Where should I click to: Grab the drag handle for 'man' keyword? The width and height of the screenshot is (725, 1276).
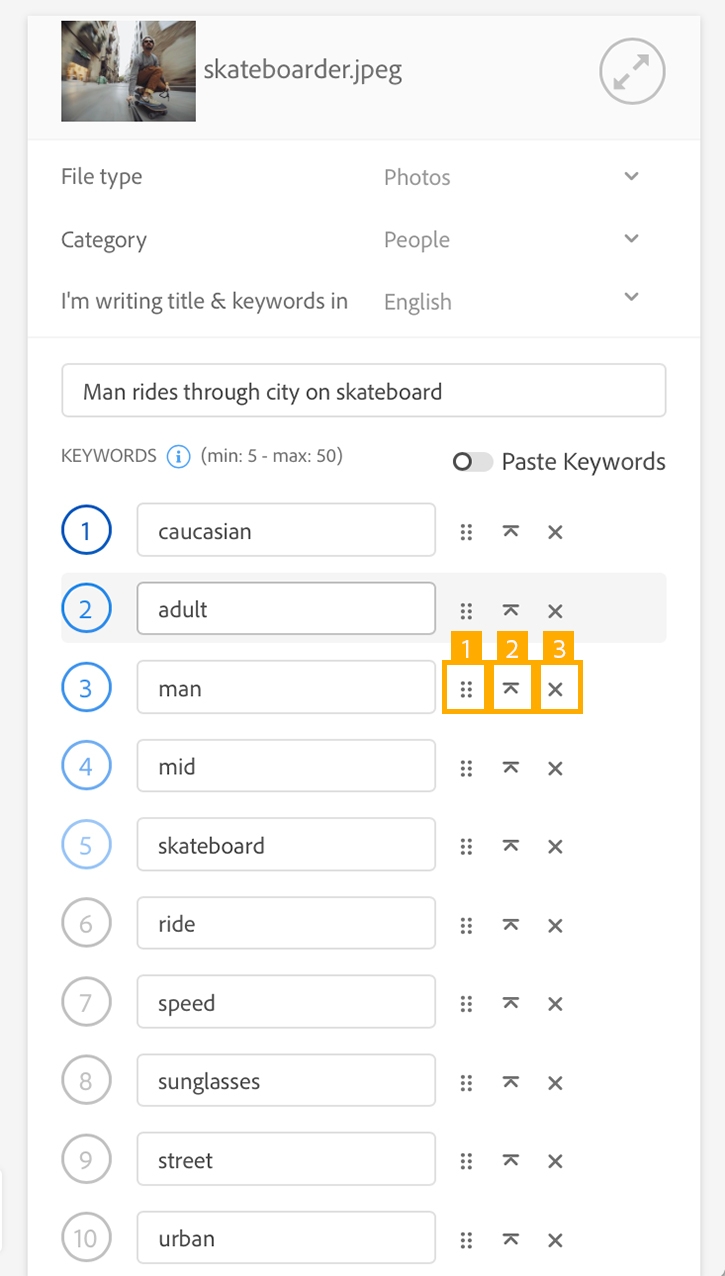(x=466, y=689)
